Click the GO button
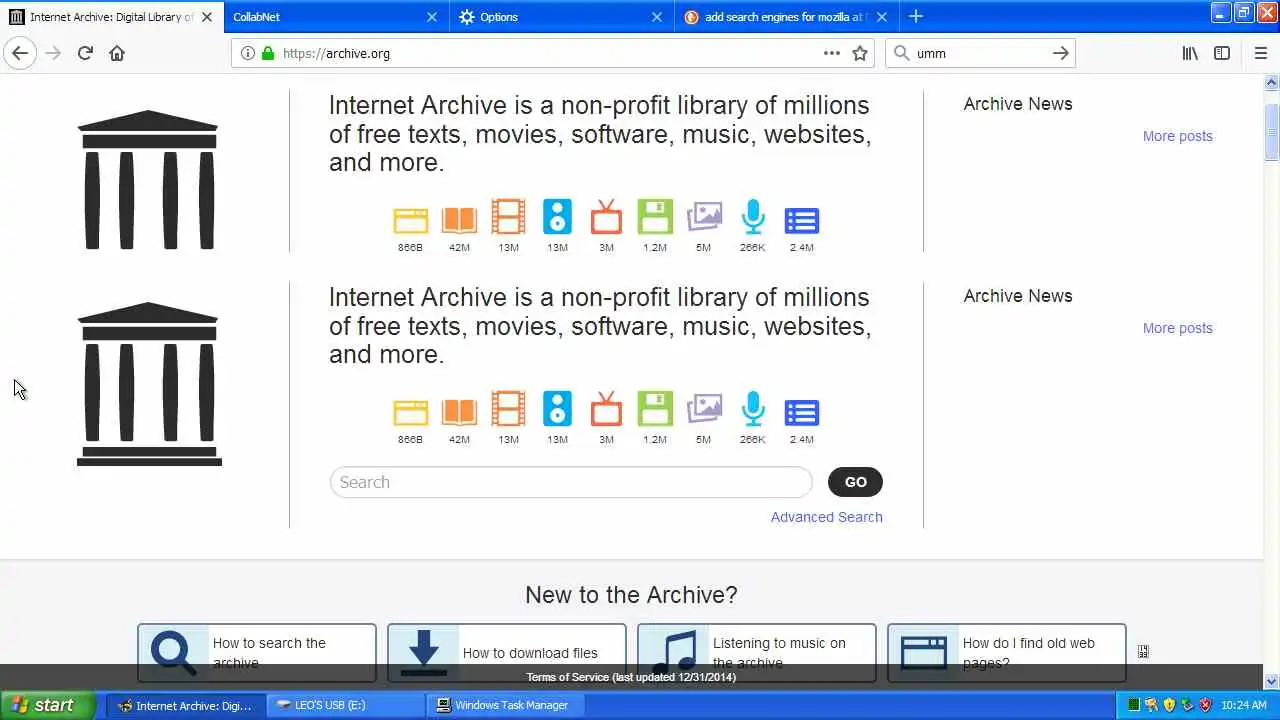Screen dimensions: 1280x720 [855, 482]
